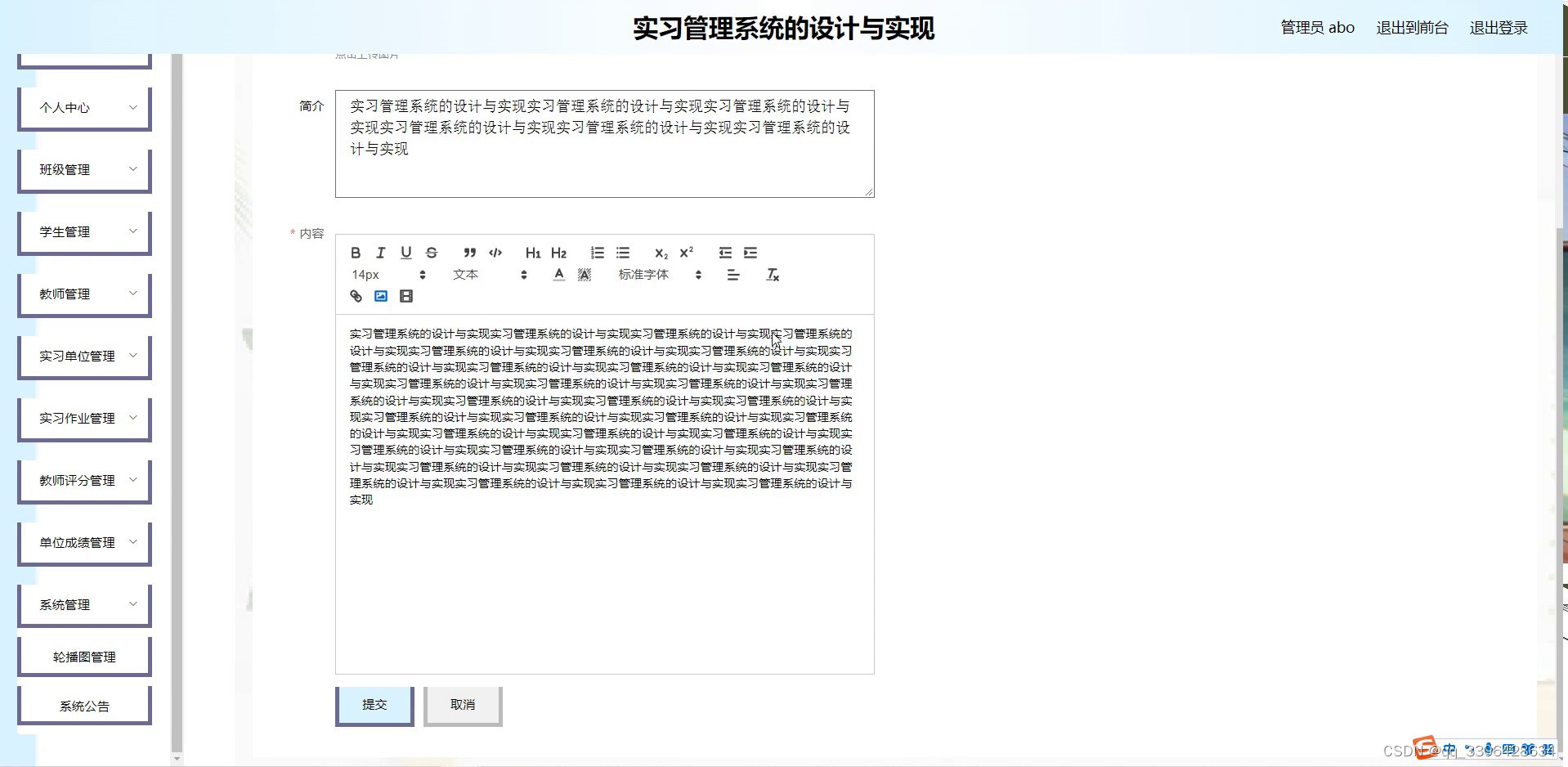Click the sidebar vertical scrollbar

pos(177,404)
